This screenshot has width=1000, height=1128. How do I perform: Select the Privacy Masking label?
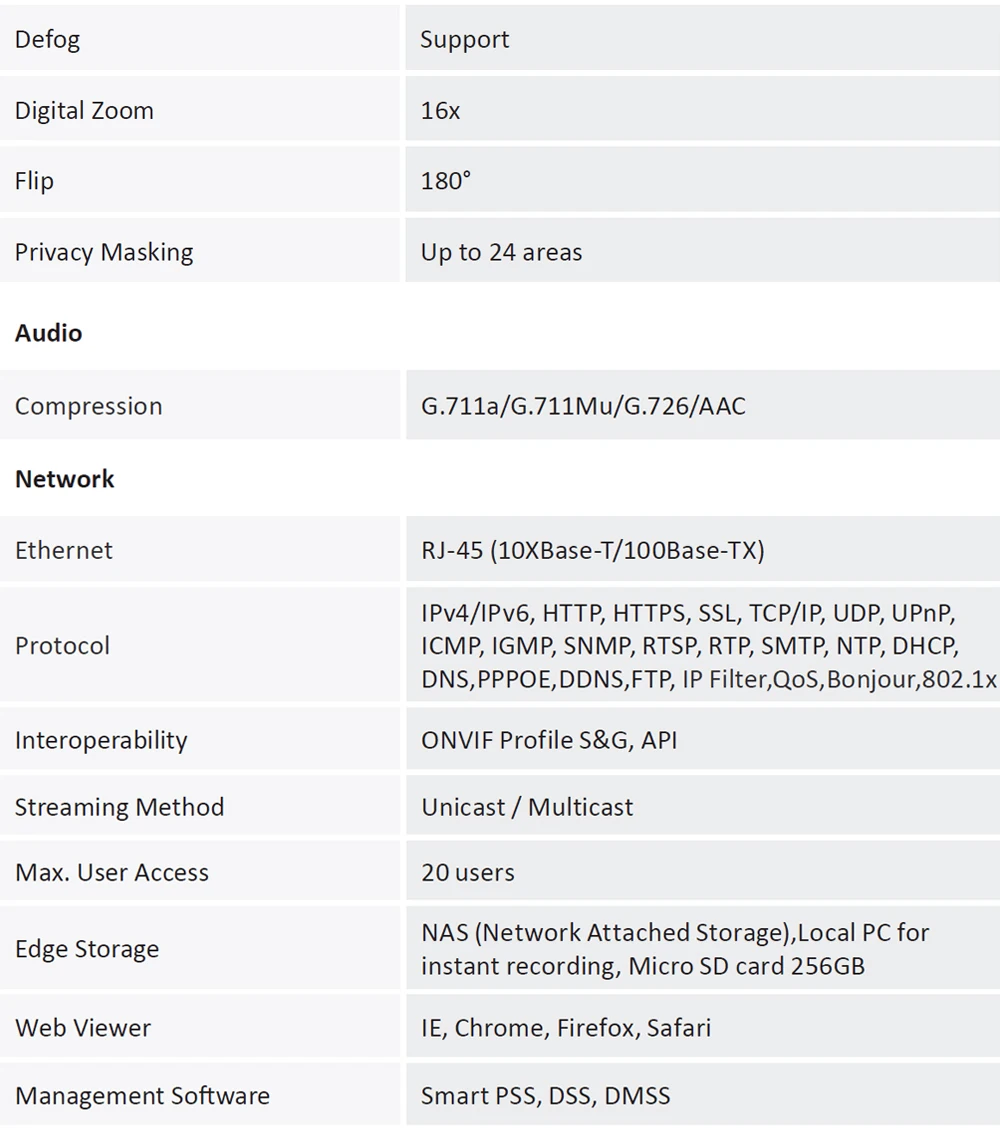[104, 252]
